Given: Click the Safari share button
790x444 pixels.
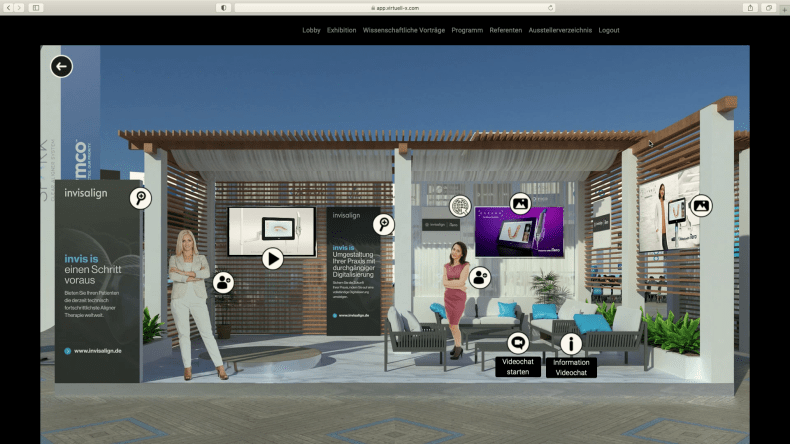Looking at the screenshot, I should click(750, 8).
